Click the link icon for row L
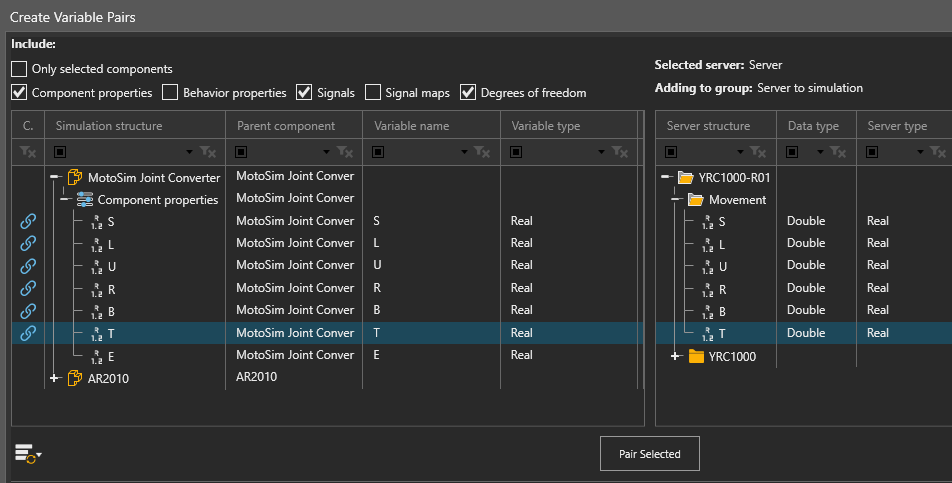This screenshot has width=952, height=483. coord(28,243)
